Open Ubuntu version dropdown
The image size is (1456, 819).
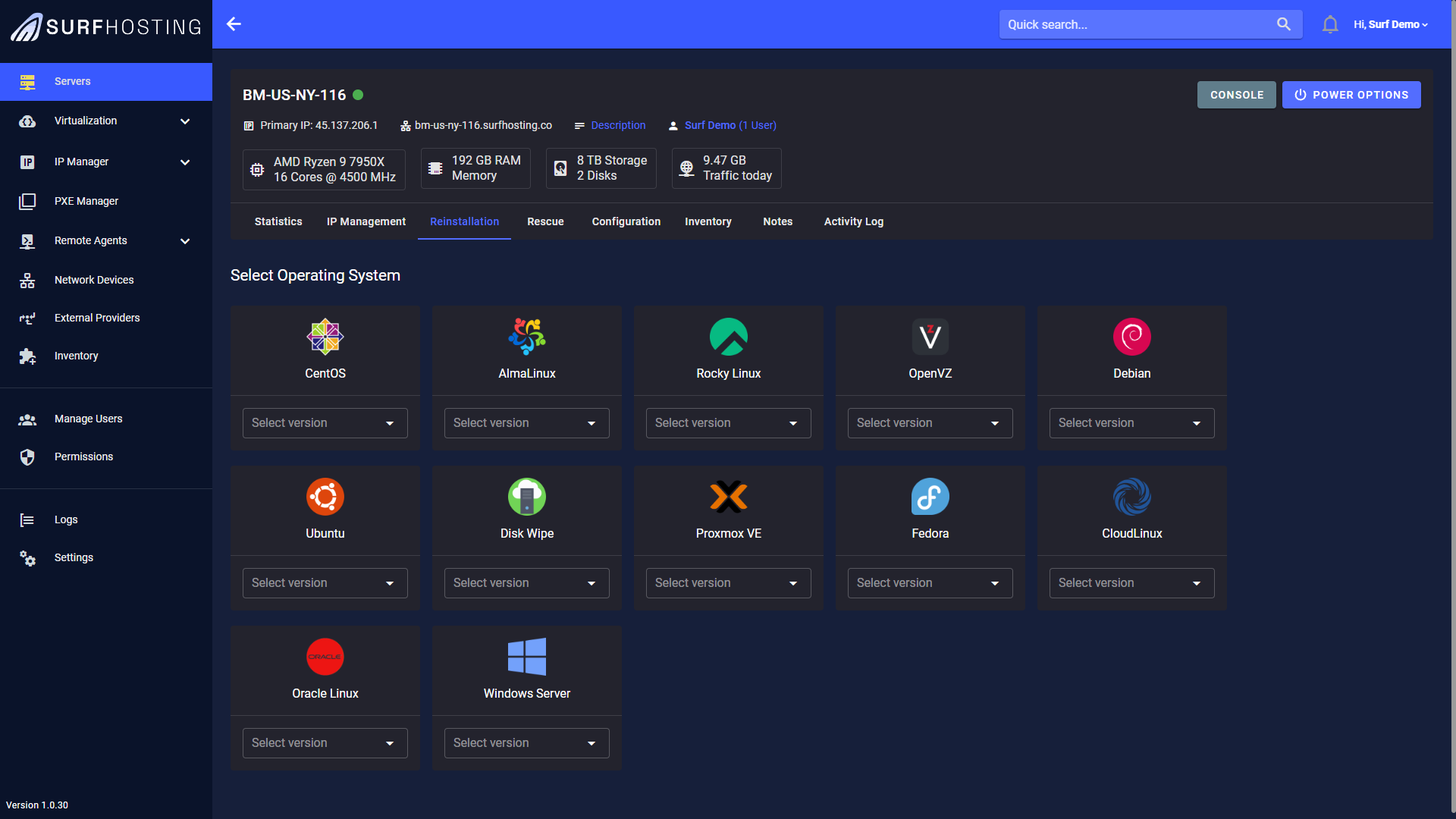[325, 583]
